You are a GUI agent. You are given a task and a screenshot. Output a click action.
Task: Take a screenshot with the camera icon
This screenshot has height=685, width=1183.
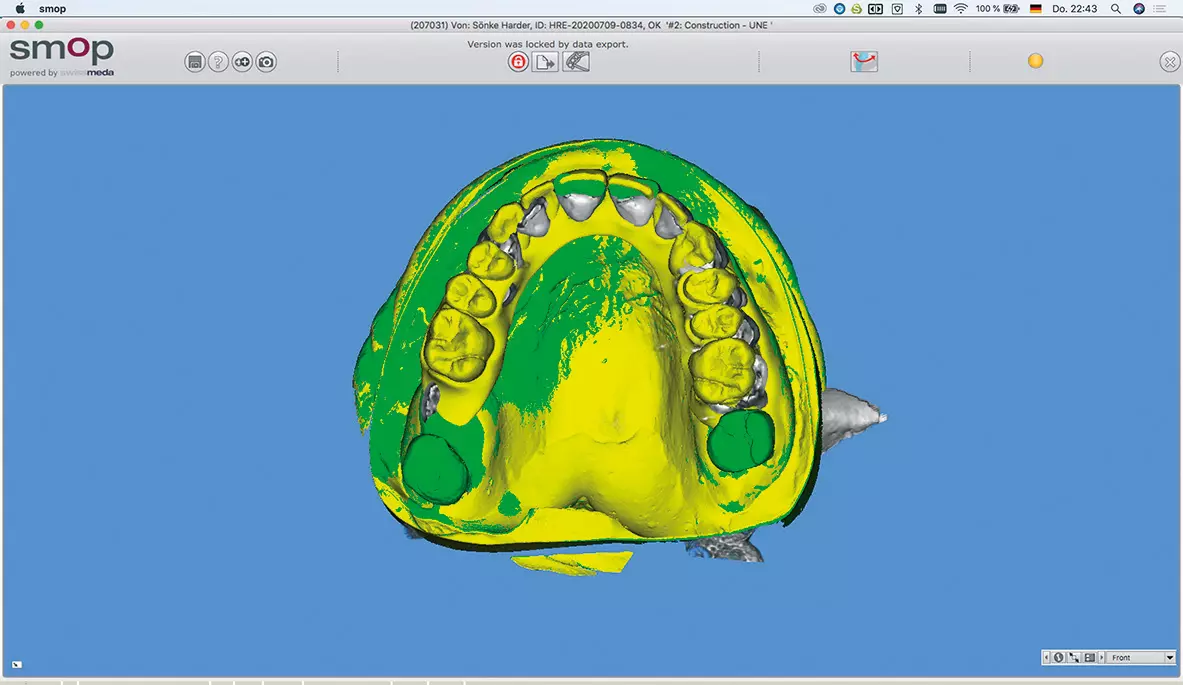[266, 62]
